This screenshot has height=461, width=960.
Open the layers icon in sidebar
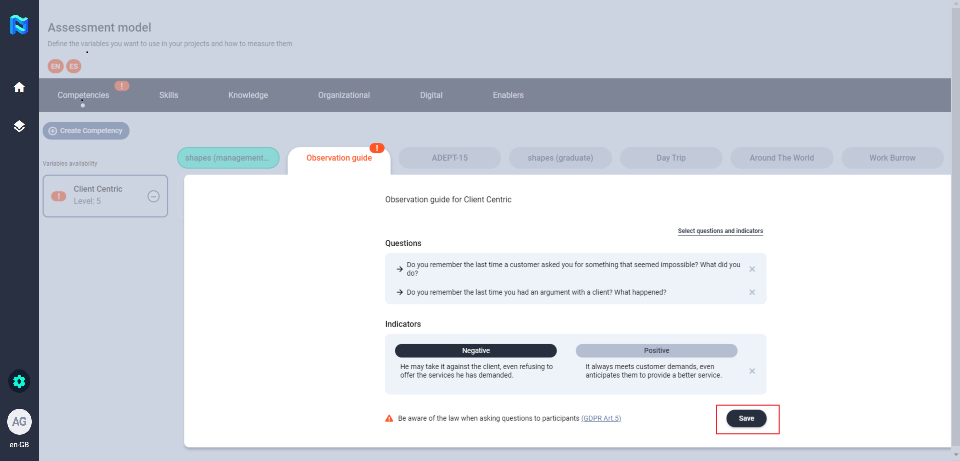point(19,126)
